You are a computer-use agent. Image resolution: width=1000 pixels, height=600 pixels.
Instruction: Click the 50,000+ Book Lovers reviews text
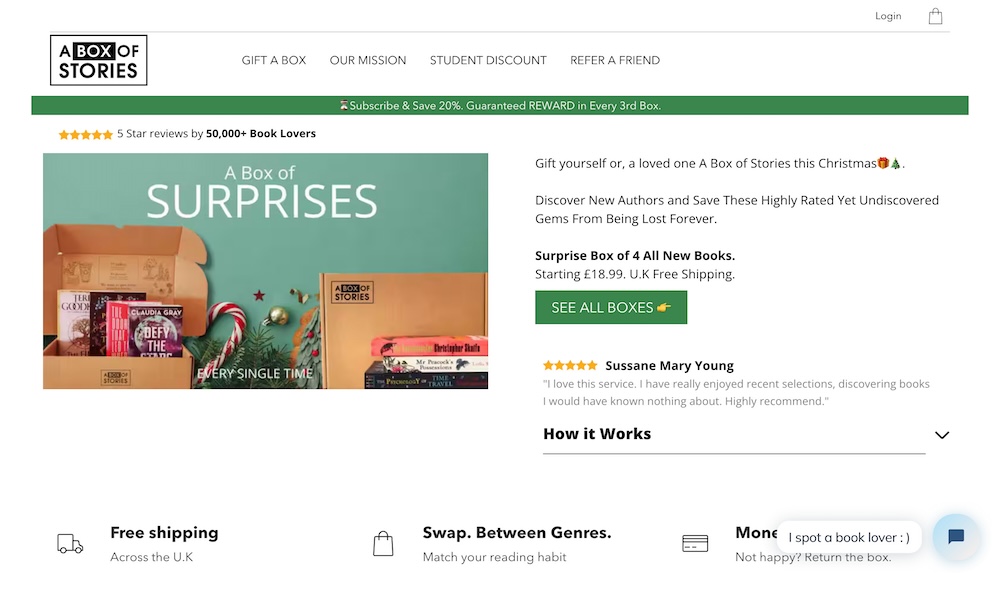coord(260,134)
